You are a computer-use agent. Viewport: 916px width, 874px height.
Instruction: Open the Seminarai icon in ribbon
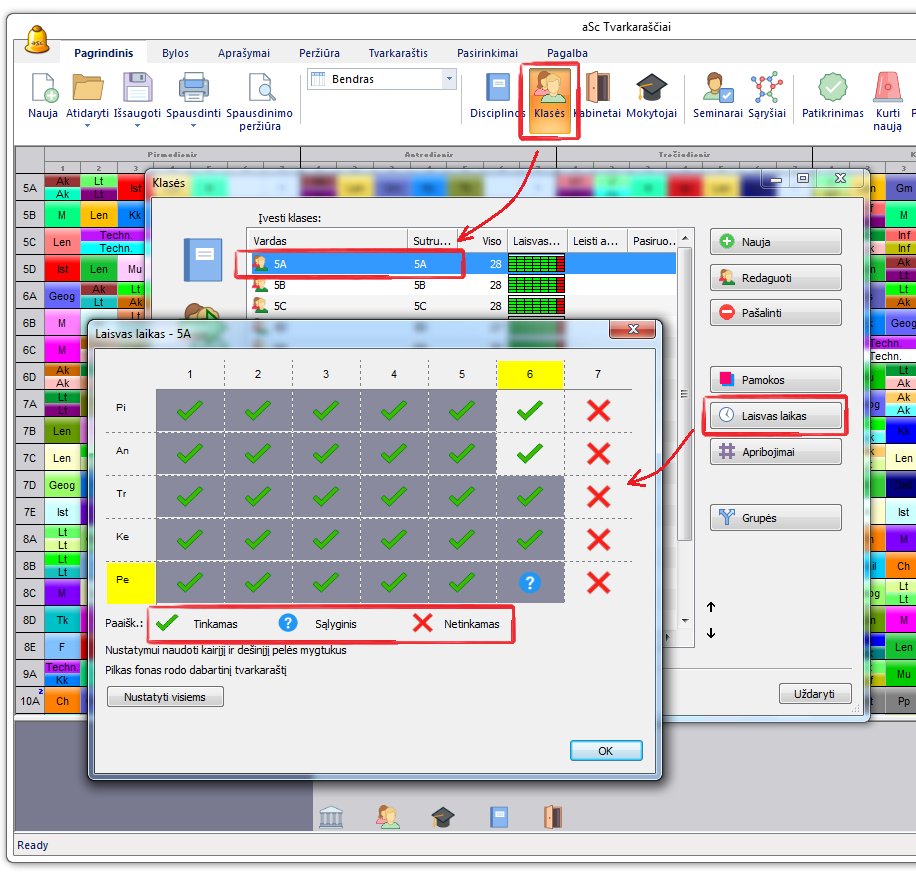pyautogui.click(x=717, y=89)
